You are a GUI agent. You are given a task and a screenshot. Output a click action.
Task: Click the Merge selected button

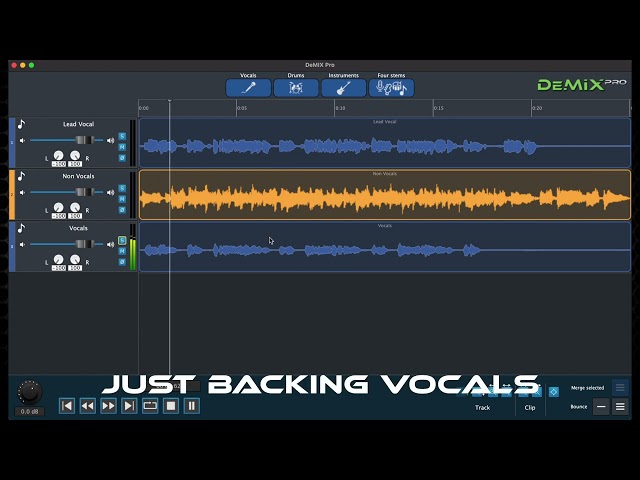620,388
